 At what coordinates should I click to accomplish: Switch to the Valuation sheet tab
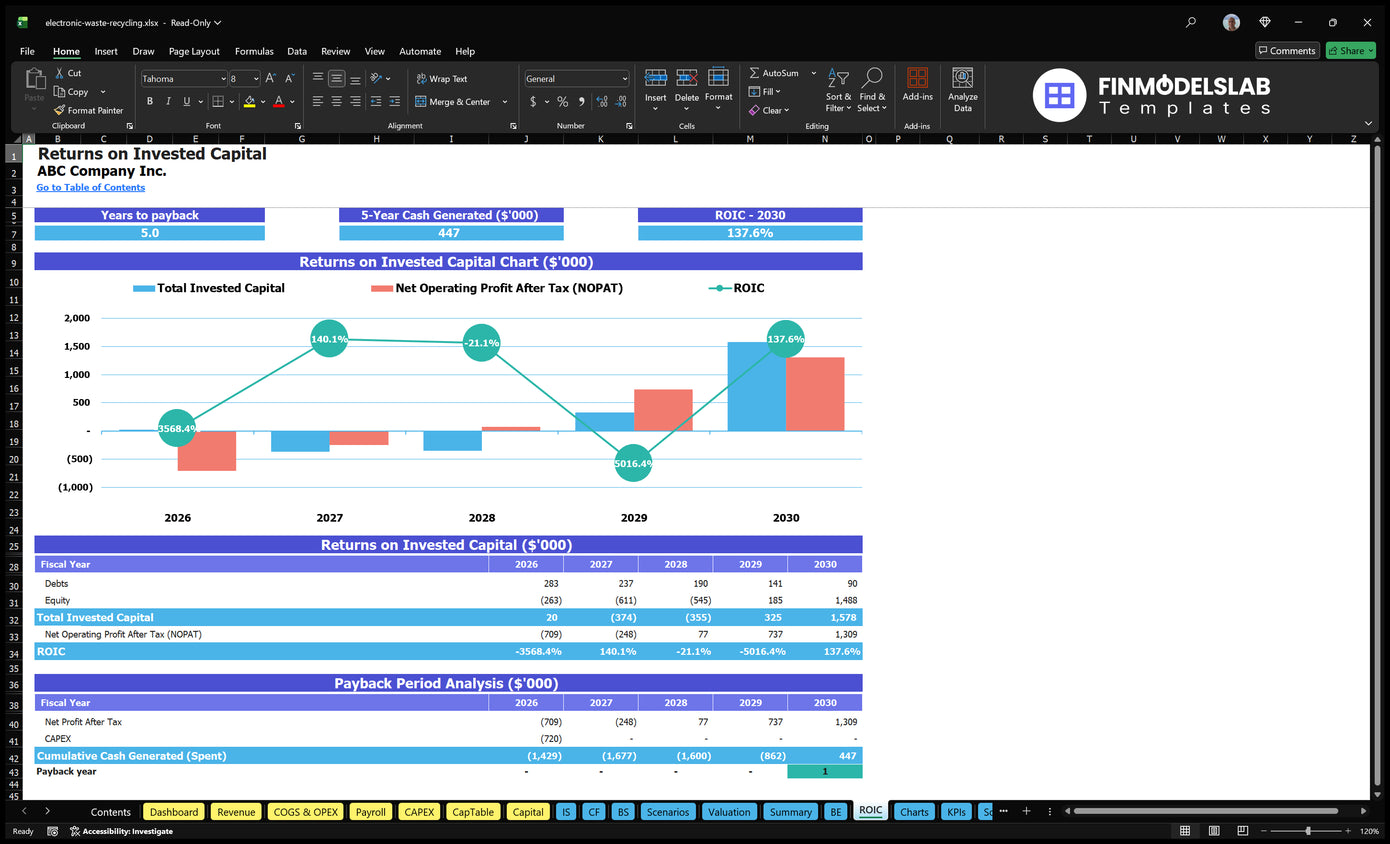coord(728,812)
